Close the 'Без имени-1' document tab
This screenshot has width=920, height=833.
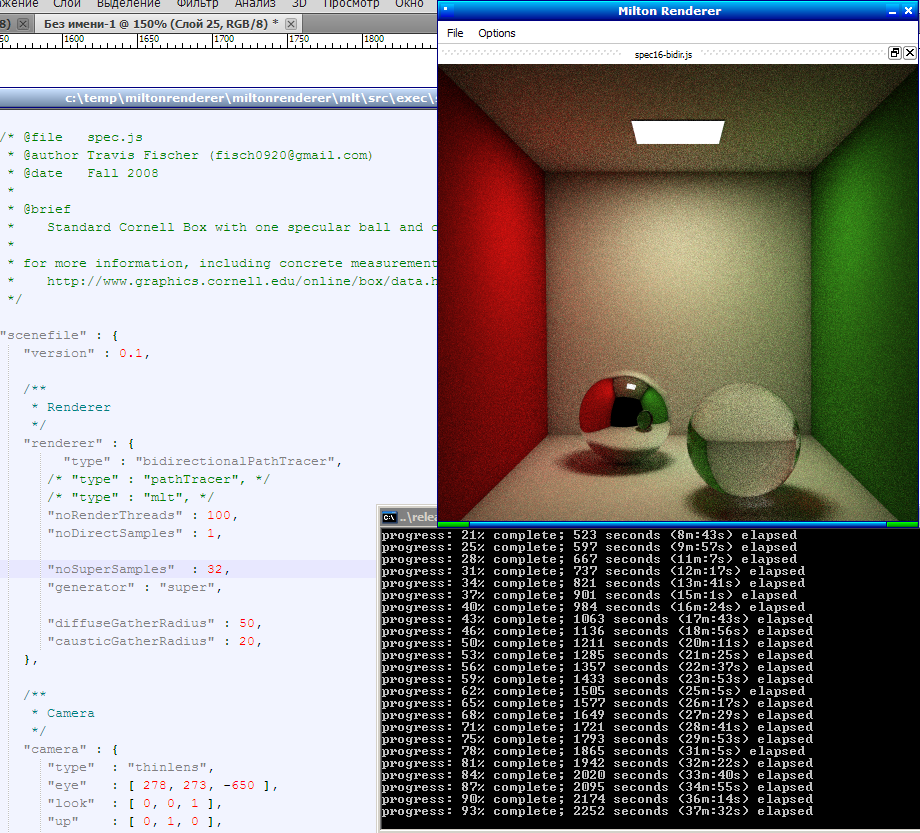click(290, 23)
